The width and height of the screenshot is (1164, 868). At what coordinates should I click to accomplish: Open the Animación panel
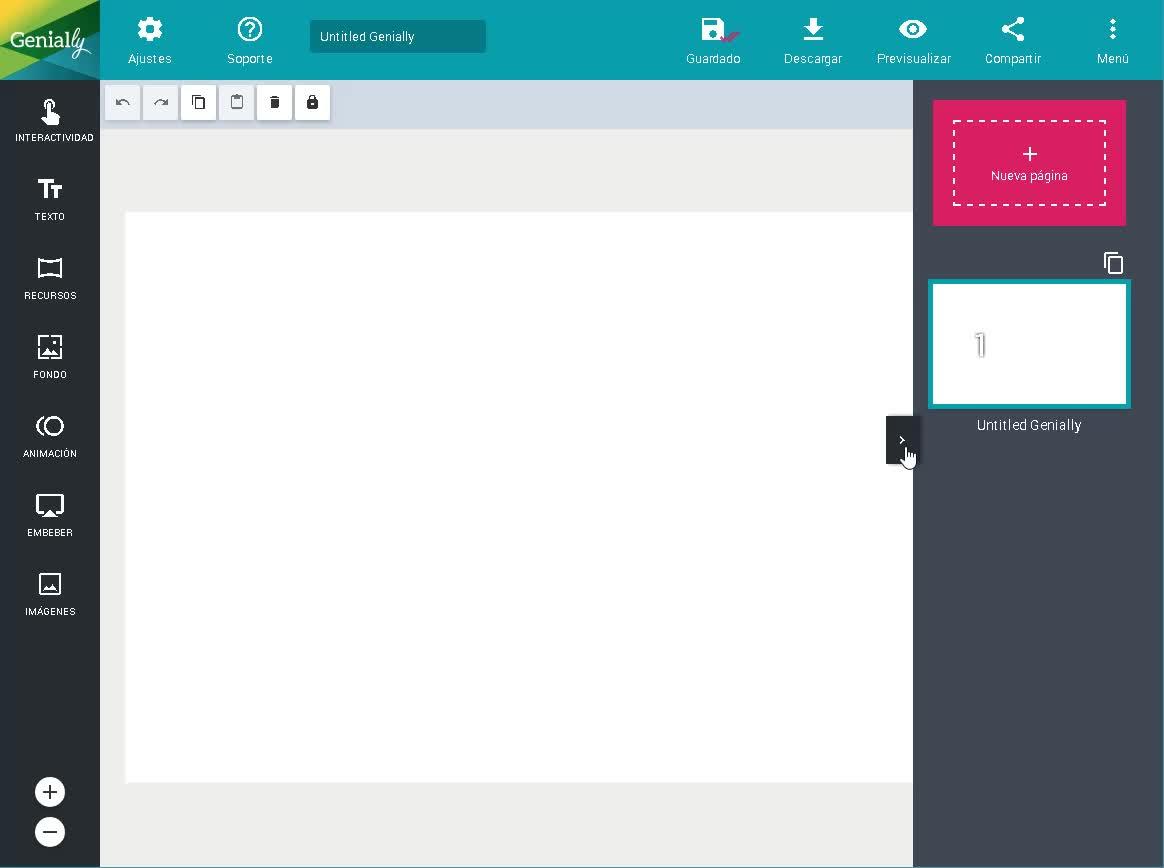[x=50, y=437]
